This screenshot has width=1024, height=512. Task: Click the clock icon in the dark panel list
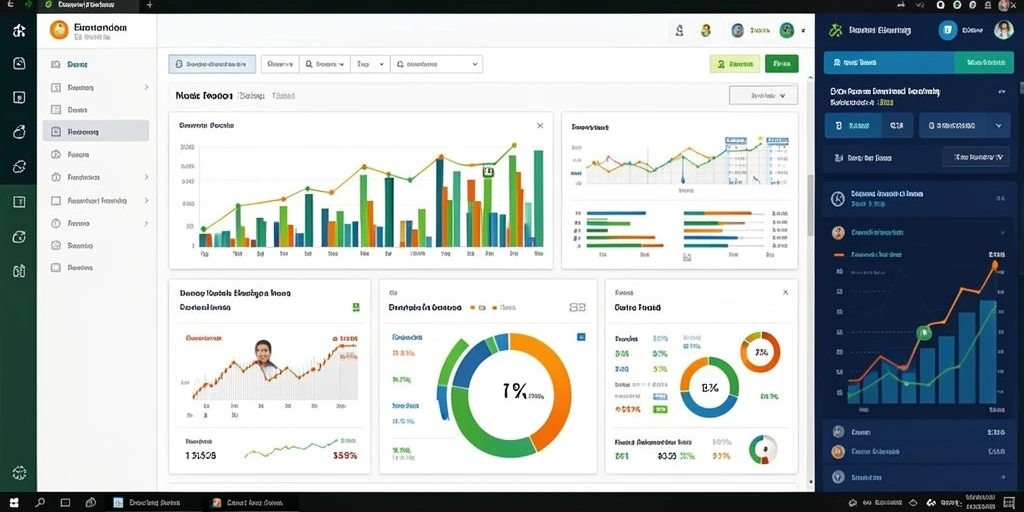(838, 199)
